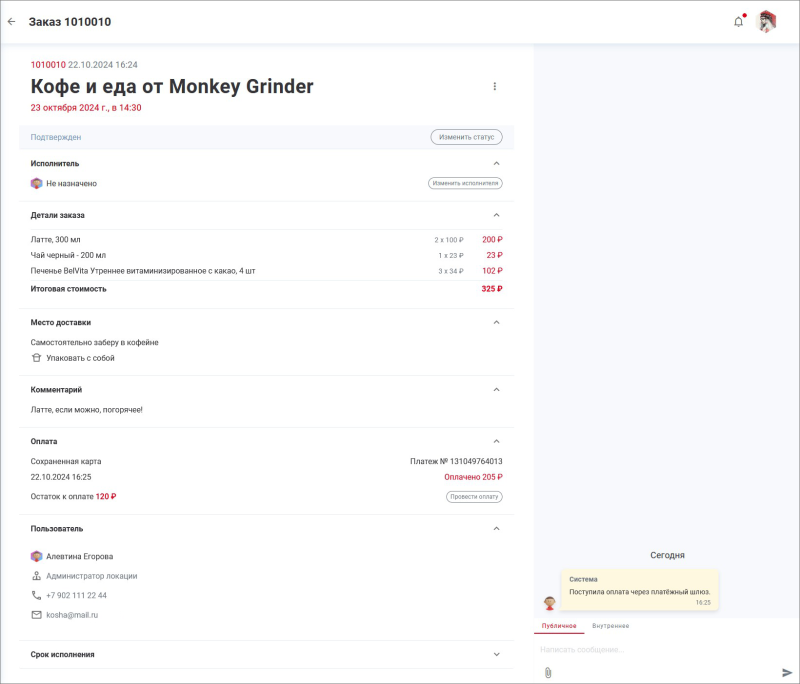800x684 pixels.
Task: Click the send message arrow icon
Action: click(x=787, y=672)
